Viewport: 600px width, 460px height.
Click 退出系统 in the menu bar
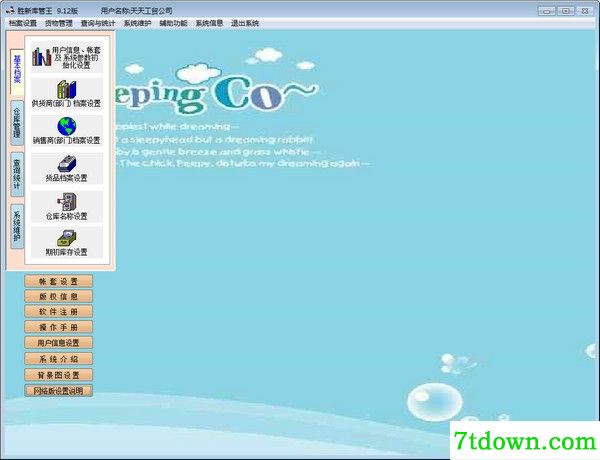coord(245,23)
